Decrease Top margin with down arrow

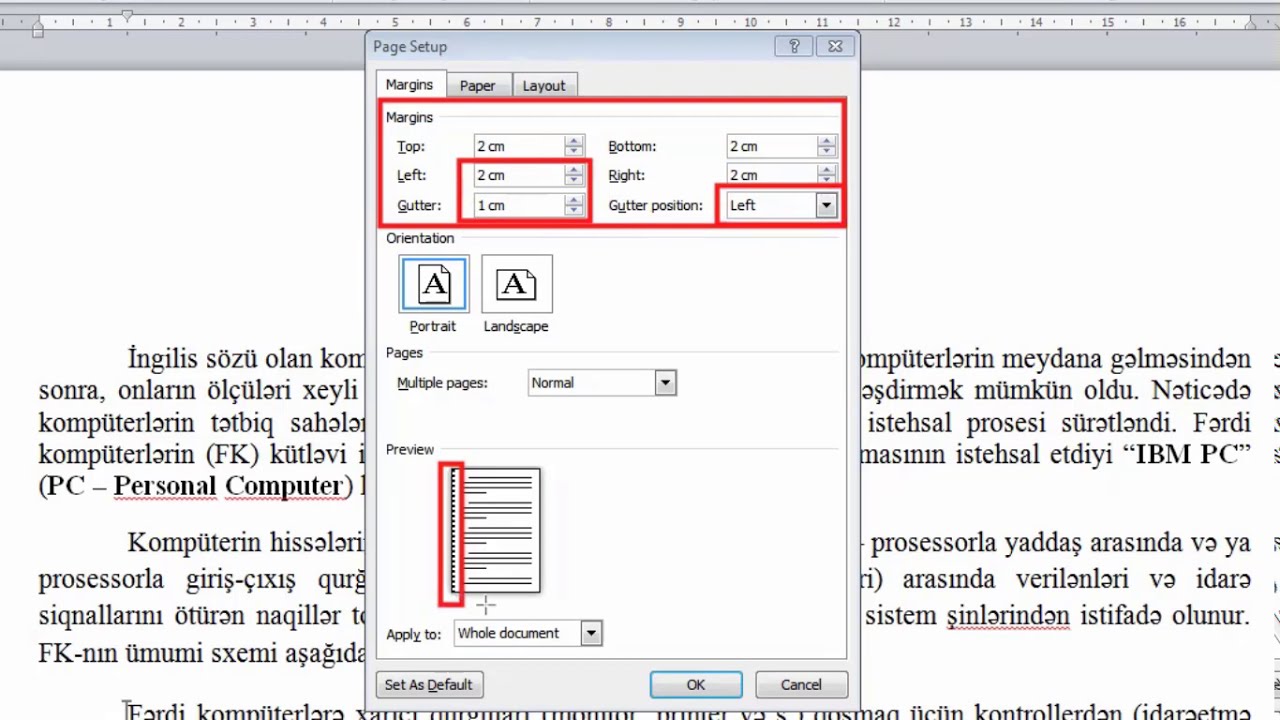point(574,152)
